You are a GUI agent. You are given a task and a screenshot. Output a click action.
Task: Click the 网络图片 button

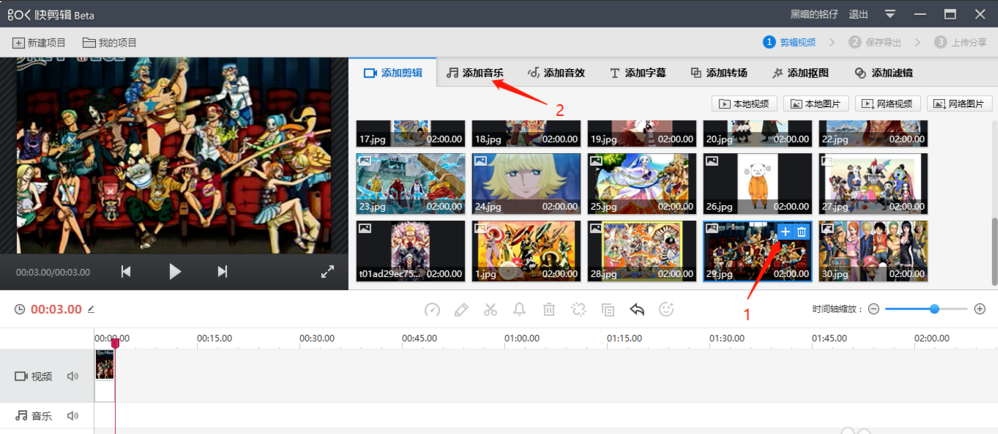pos(960,104)
